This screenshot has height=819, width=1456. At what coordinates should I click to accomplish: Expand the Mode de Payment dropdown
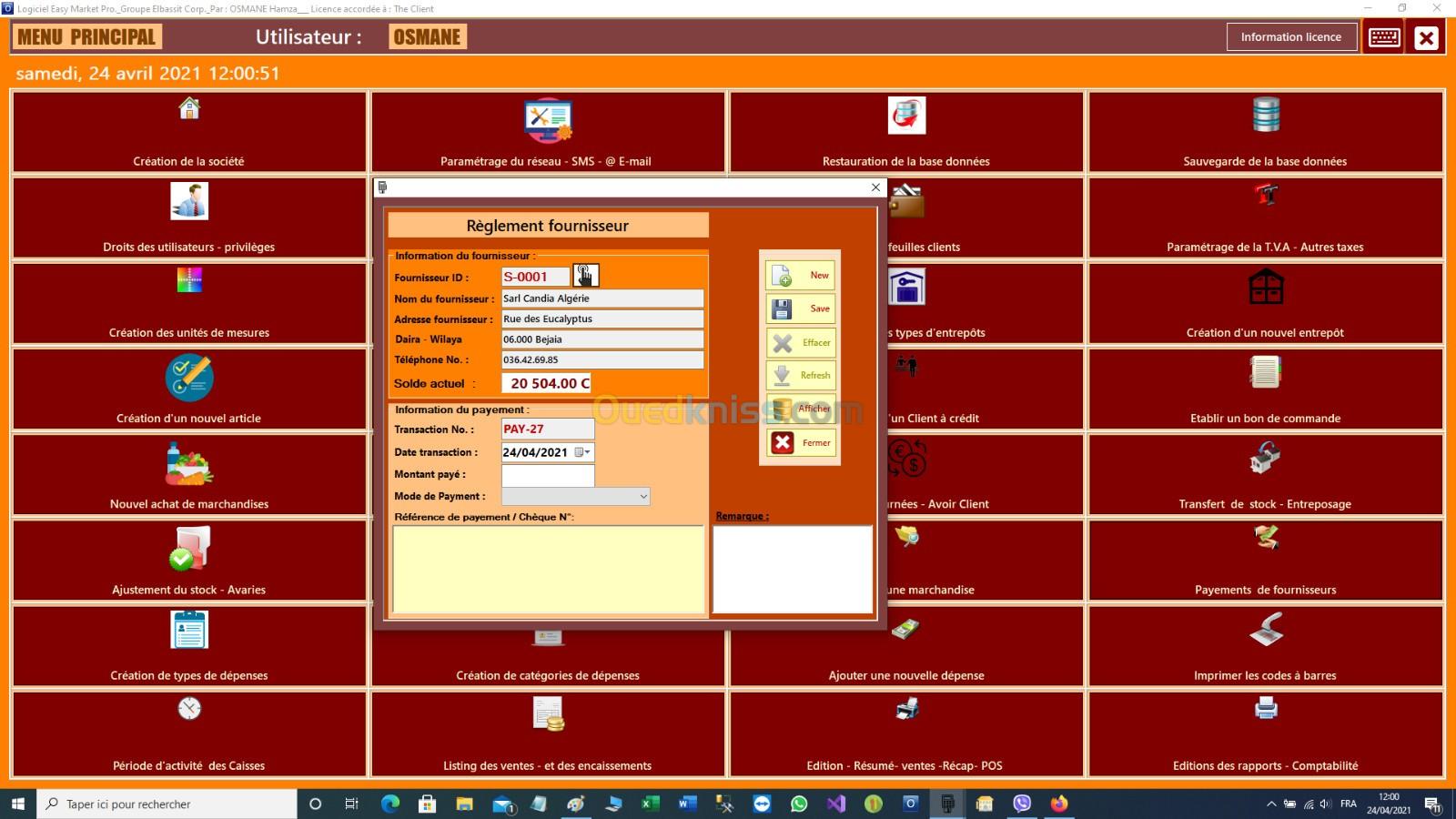tap(642, 497)
